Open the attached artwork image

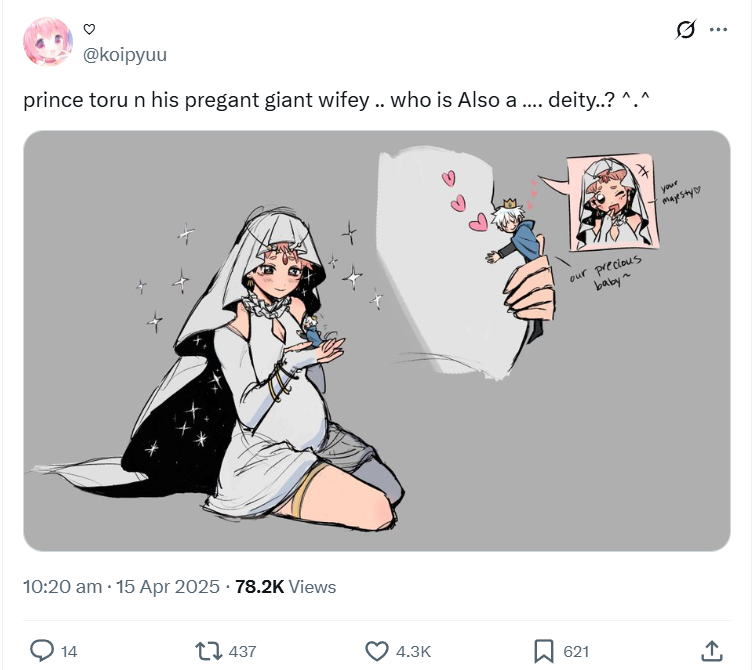click(x=377, y=341)
